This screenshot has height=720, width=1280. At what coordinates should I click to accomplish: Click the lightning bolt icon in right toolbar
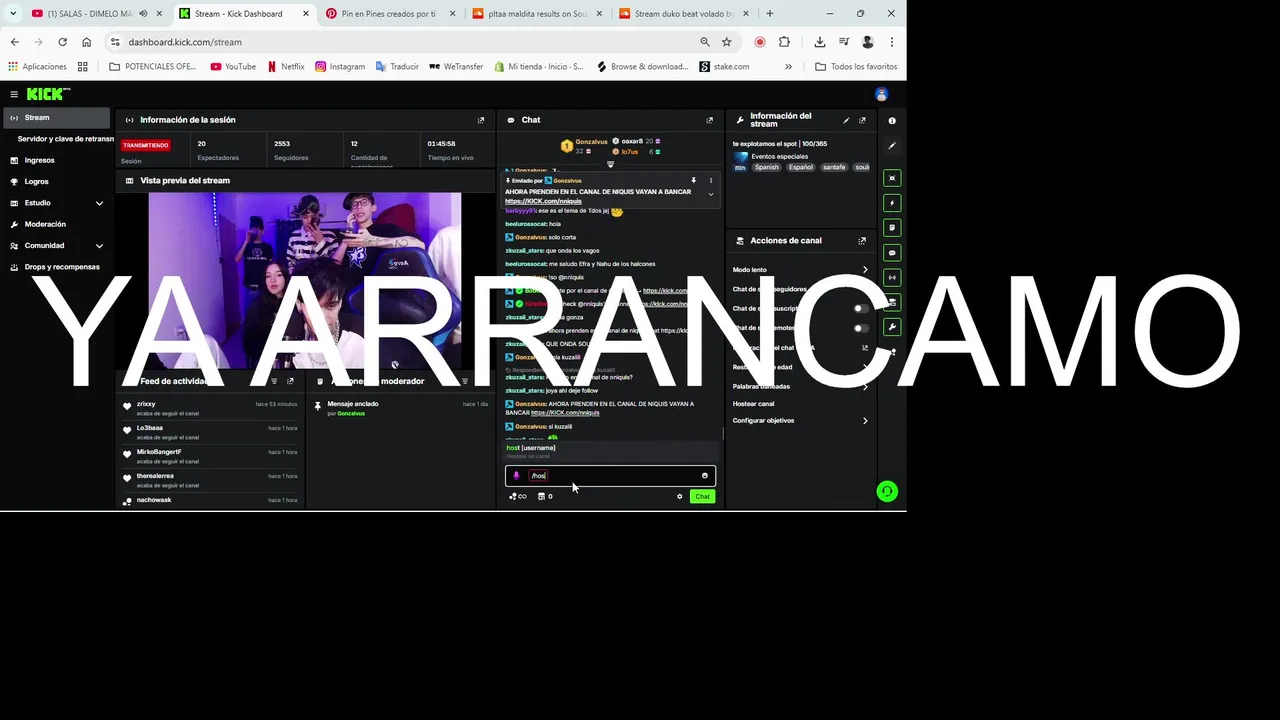point(892,203)
